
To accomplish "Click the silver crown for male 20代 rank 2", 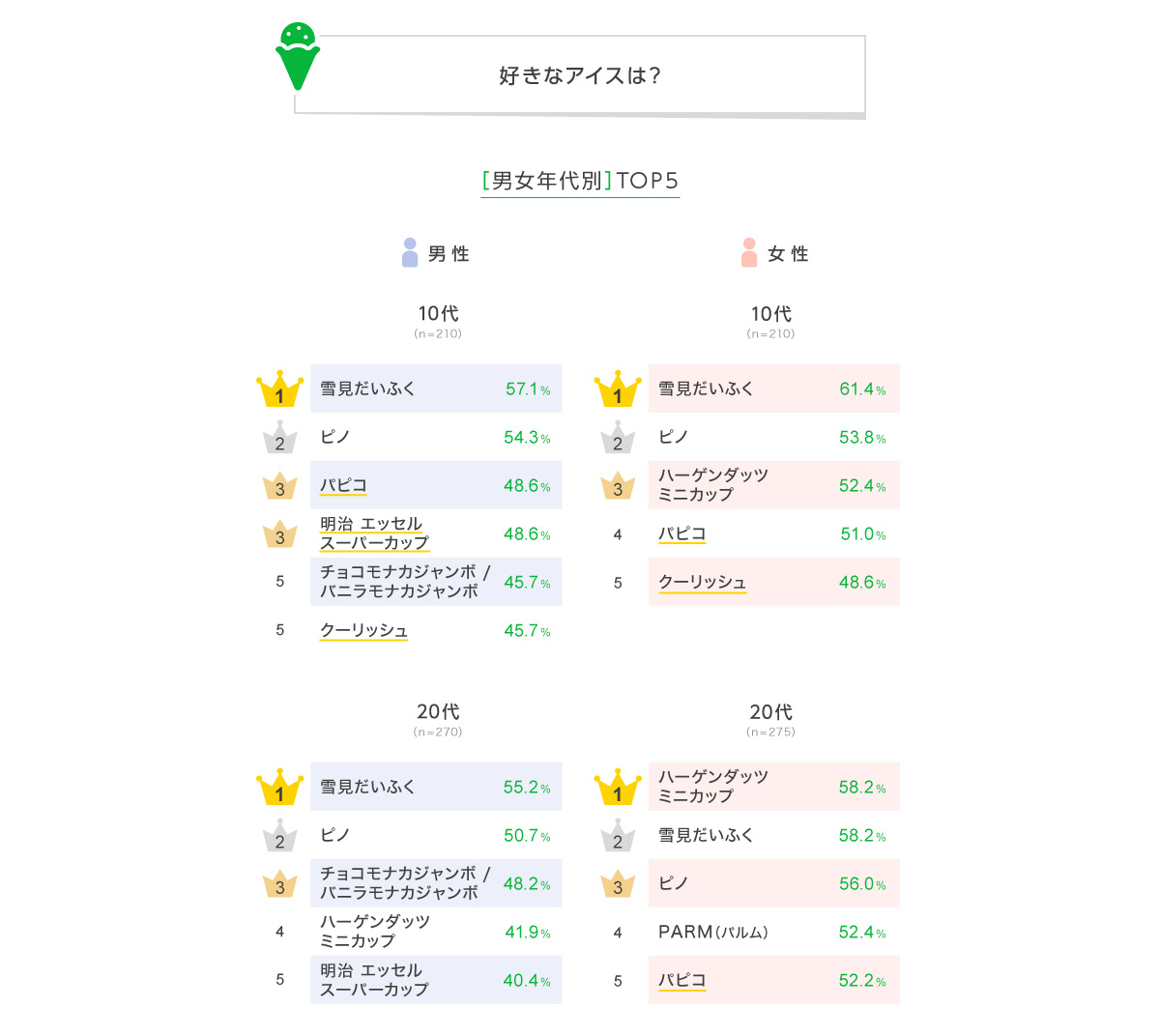I will pyautogui.click(x=279, y=835).
